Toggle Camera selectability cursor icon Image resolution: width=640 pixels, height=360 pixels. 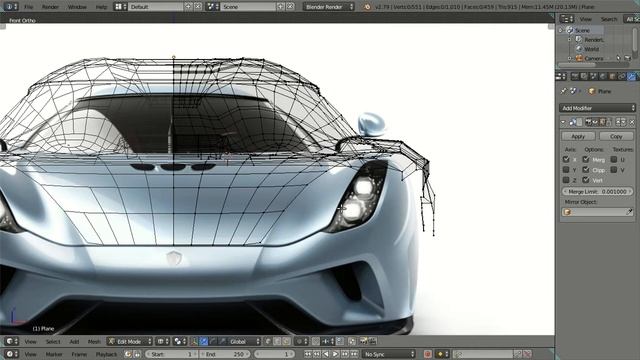pyautogui.click(x=618, y=58)
